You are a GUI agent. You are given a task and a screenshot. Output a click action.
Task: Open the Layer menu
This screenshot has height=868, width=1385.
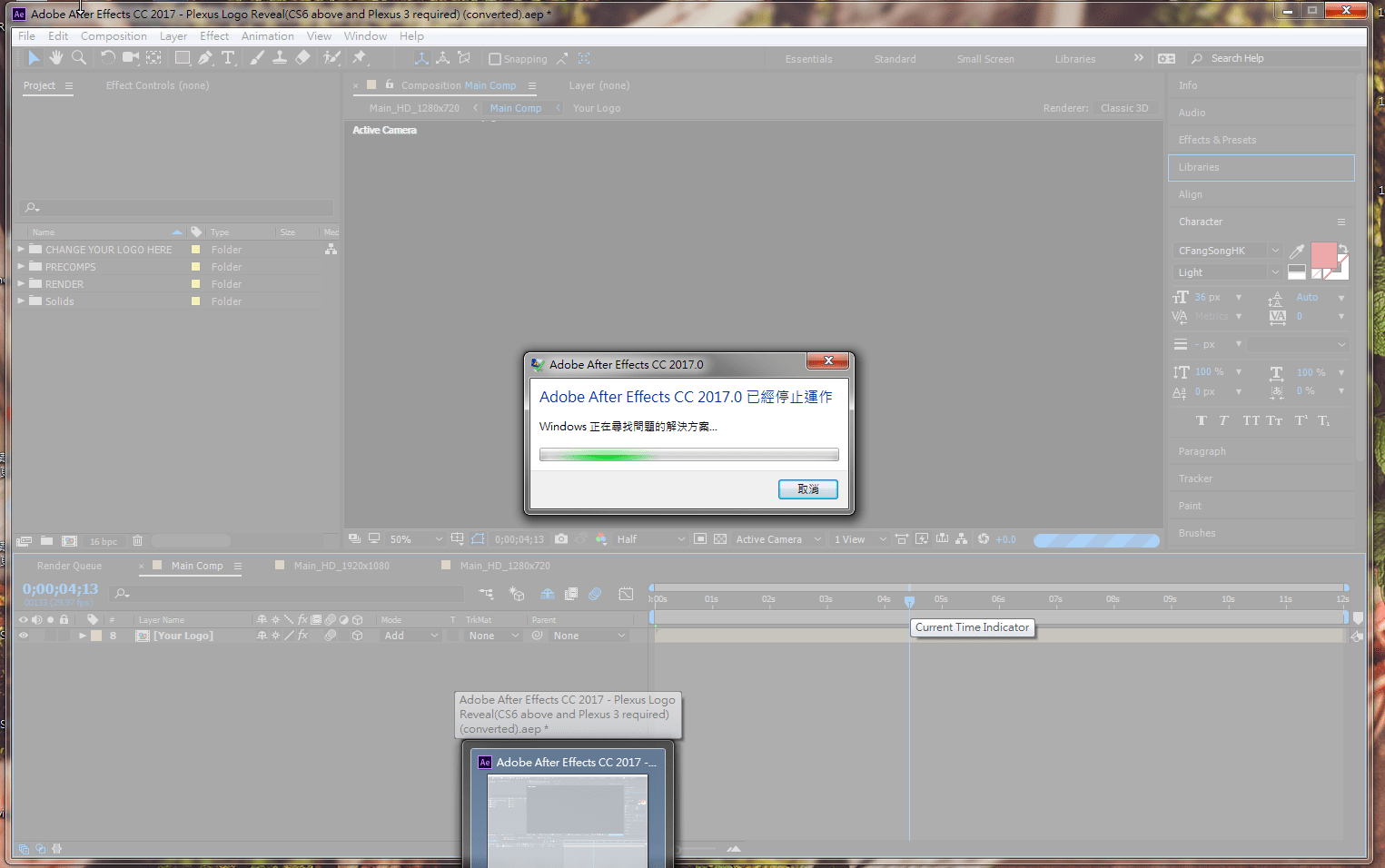tap(173, 36)
